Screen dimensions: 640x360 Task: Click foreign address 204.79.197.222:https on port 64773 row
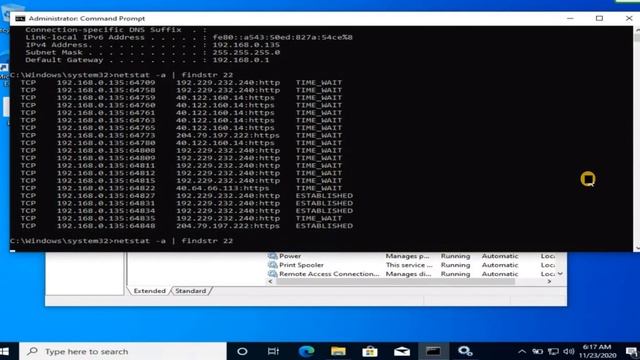228,135
